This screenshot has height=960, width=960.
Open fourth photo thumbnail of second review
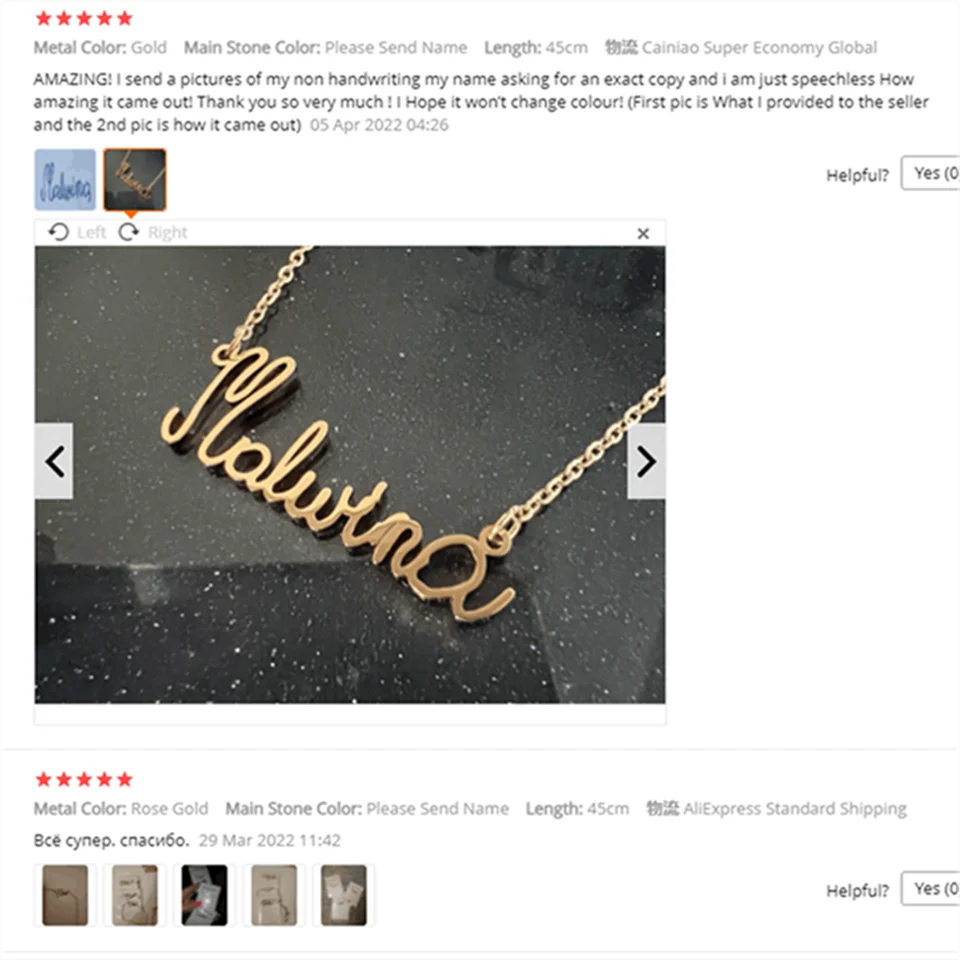274,894
